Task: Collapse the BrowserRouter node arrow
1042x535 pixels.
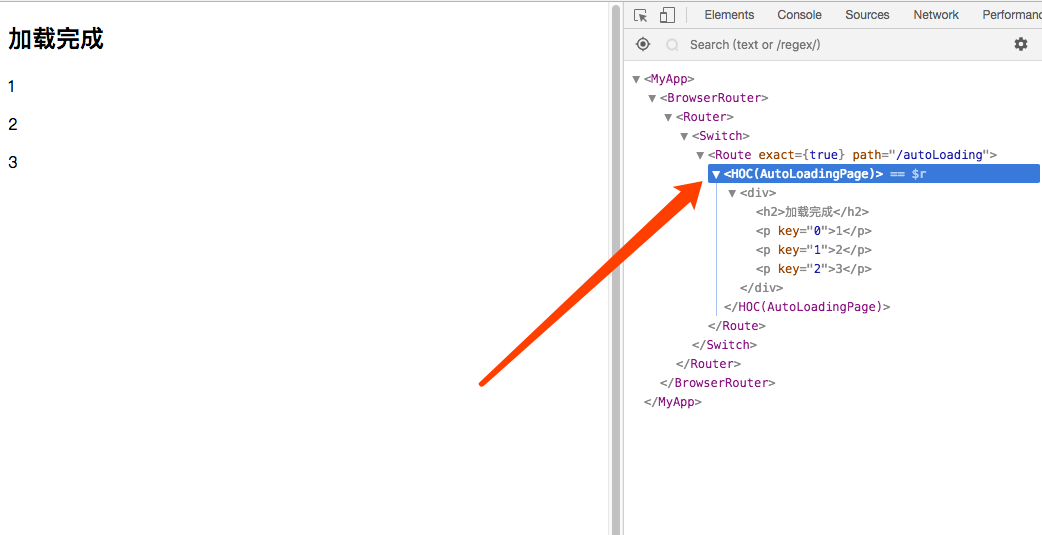Action: pos(652,98)
